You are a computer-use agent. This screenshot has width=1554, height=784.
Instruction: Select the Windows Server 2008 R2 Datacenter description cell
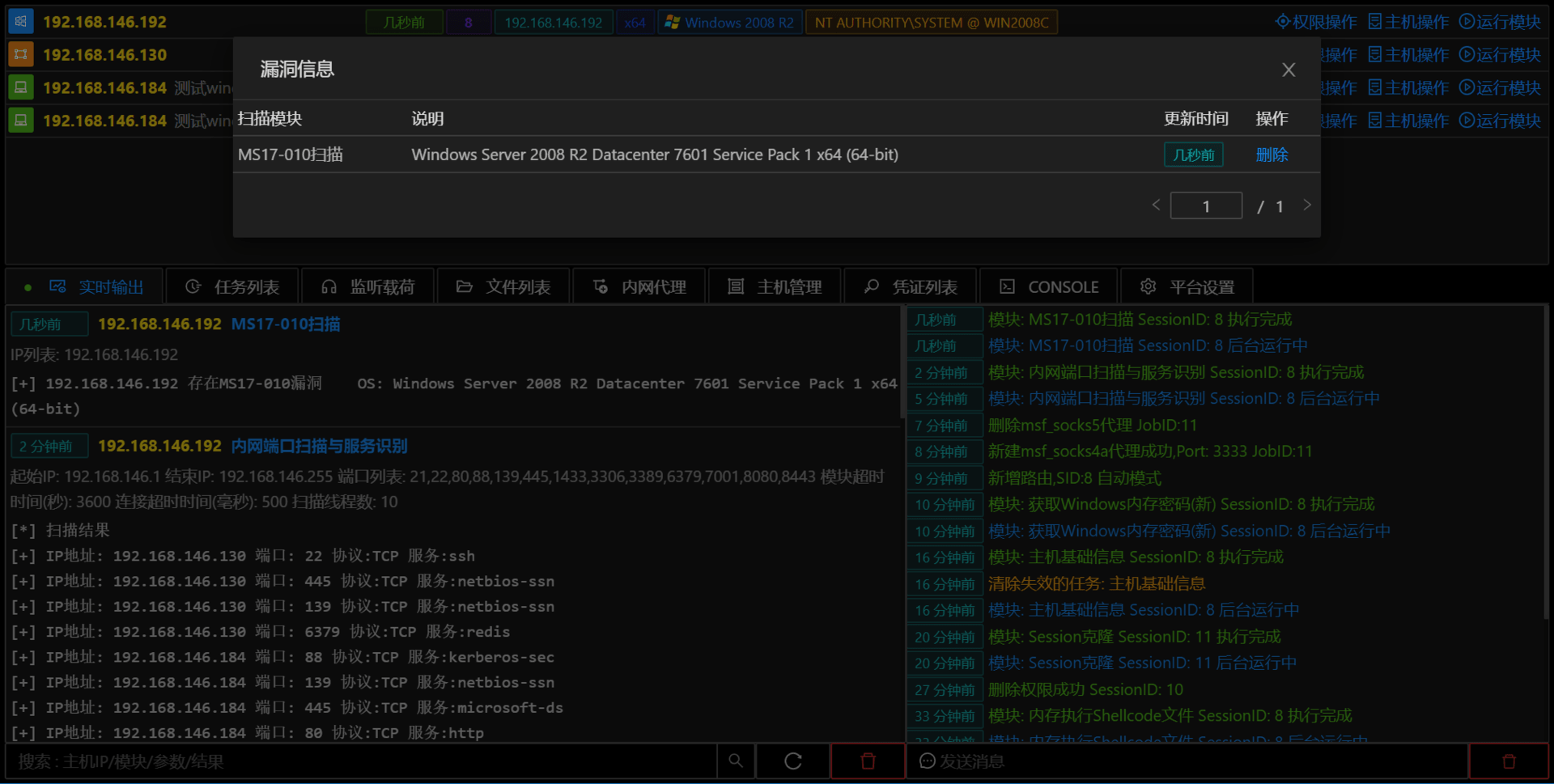click(655, 155)
